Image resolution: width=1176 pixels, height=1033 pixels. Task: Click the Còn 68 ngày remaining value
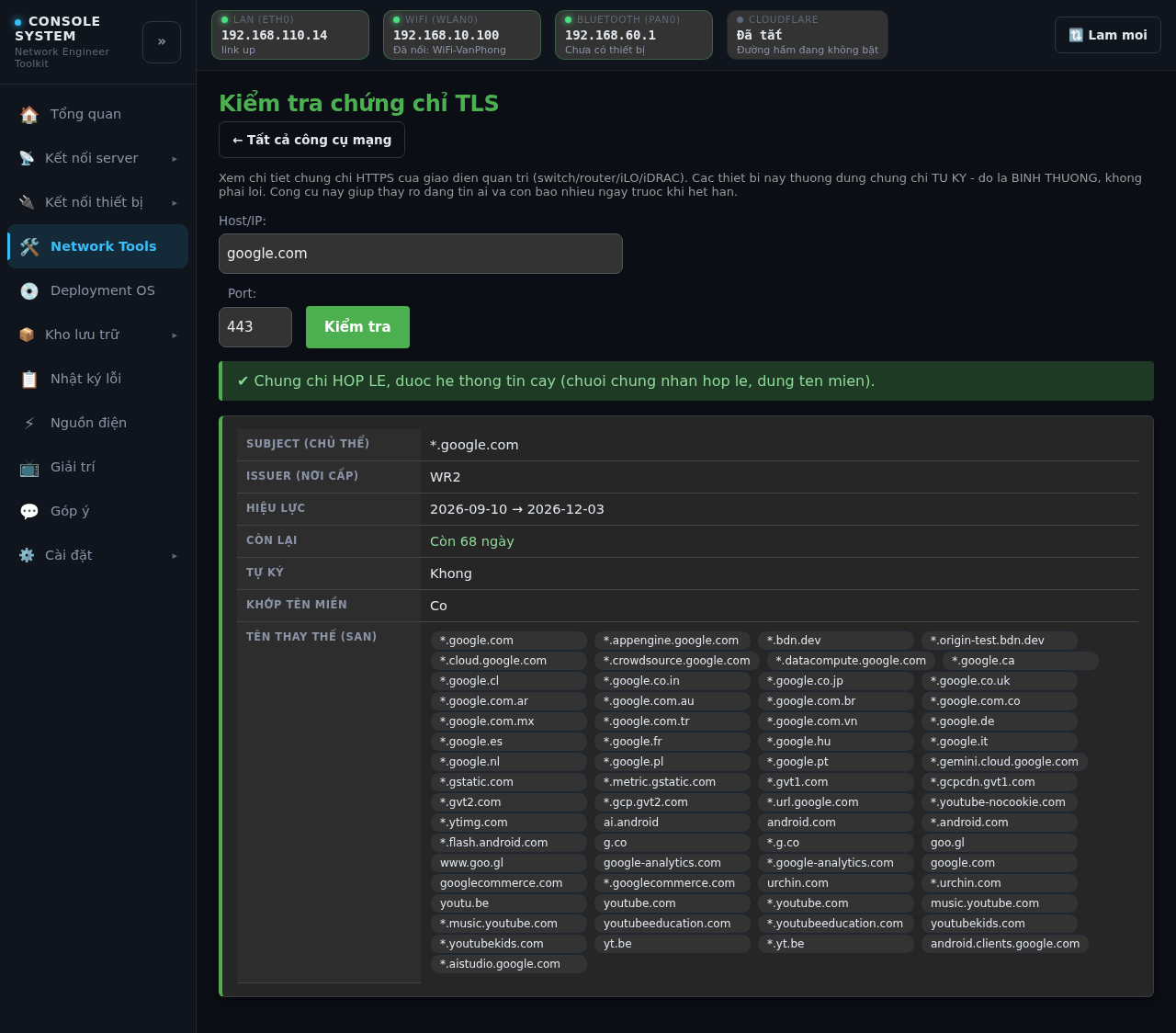coord(472,541)
